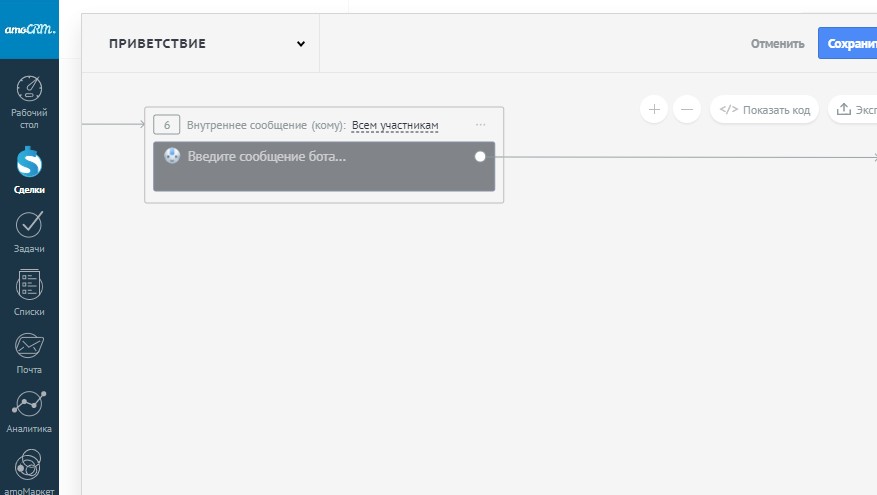Open the step 6 three-dots menu
Screen dimensions: 877x495
(x=481, y=125)
